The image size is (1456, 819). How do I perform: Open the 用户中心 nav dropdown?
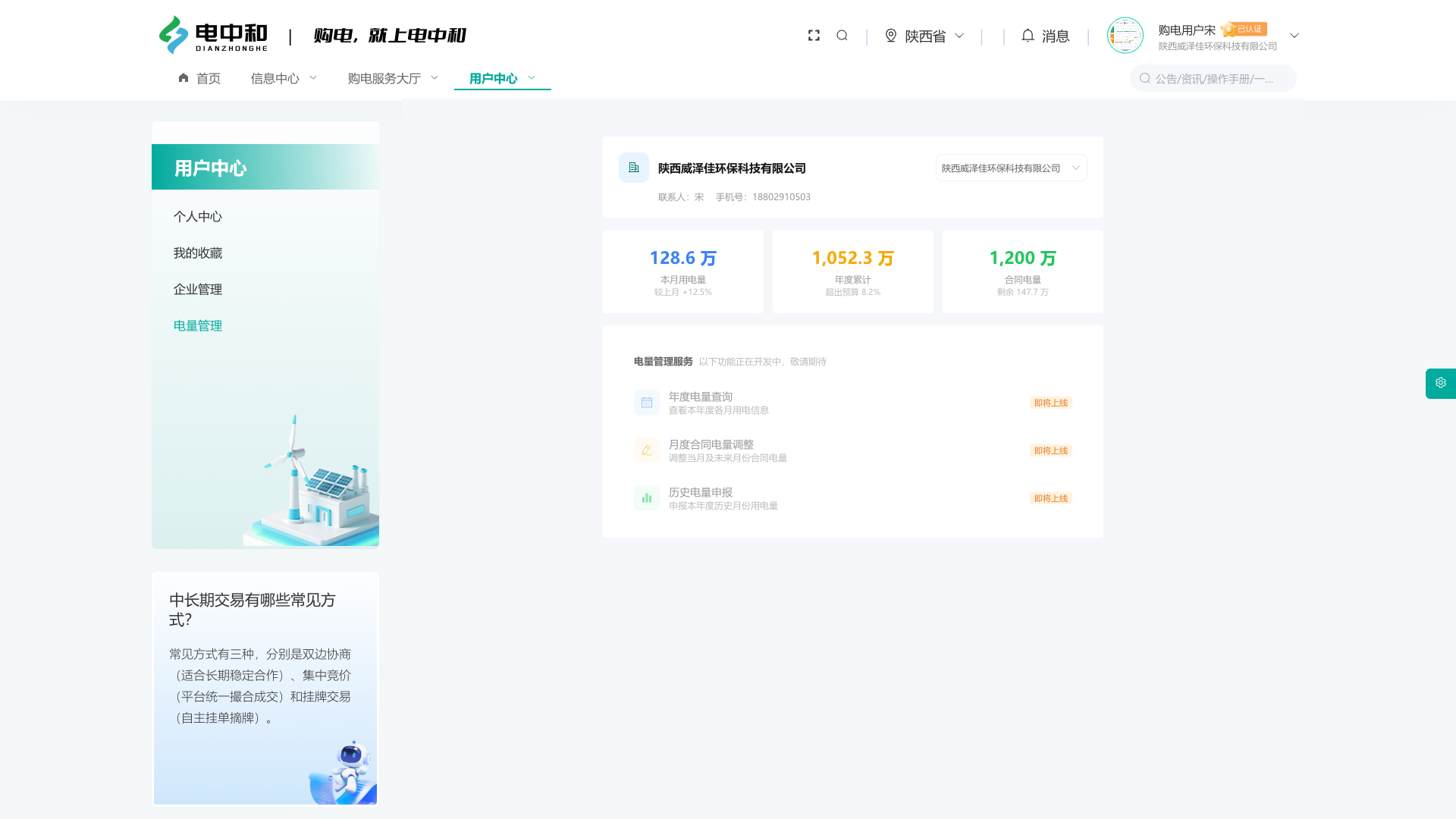[502, 78]
